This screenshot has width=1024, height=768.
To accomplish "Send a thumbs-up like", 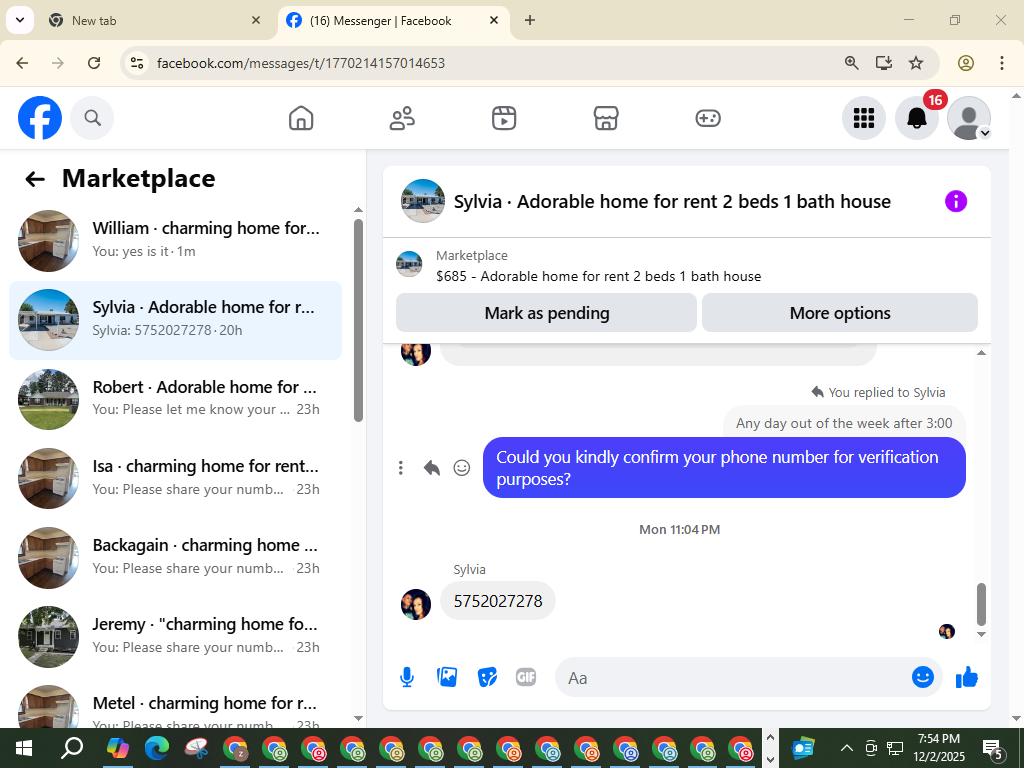I will (967, 677).
